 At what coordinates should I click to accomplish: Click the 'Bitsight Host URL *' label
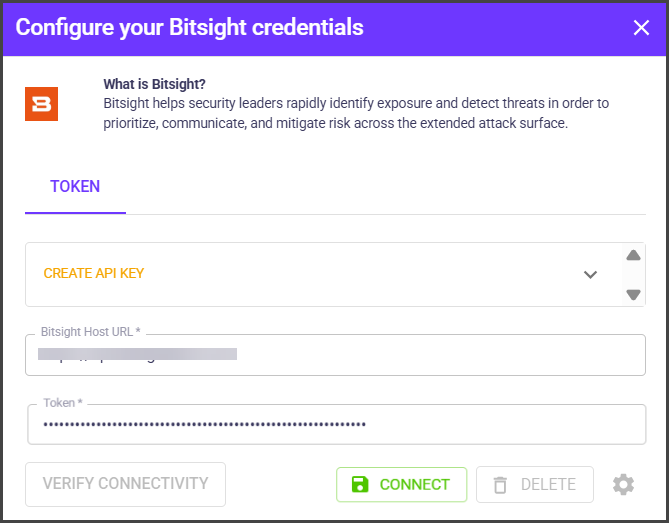91,332
